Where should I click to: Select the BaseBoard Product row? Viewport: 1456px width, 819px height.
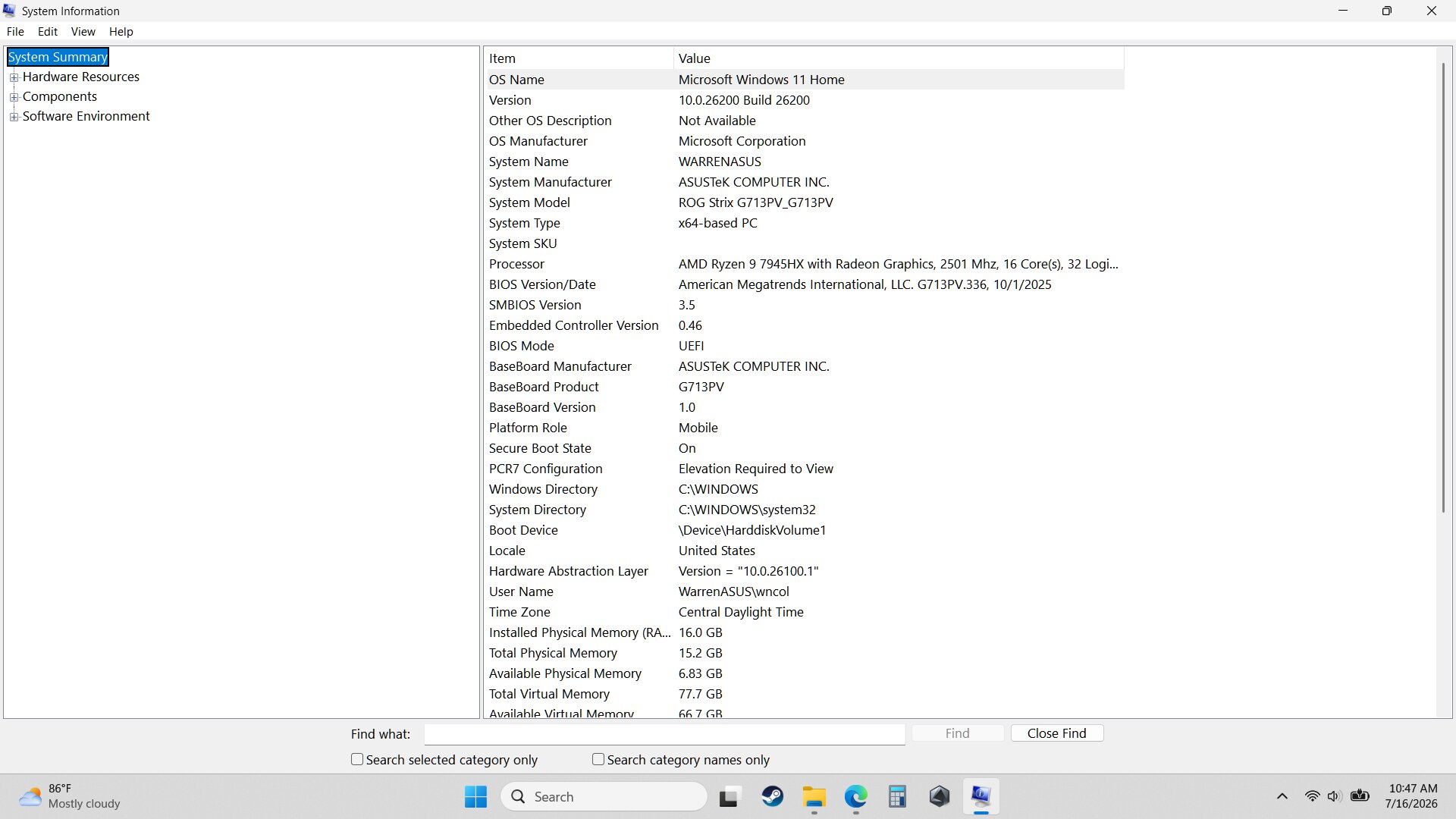(x=805, y=387)
